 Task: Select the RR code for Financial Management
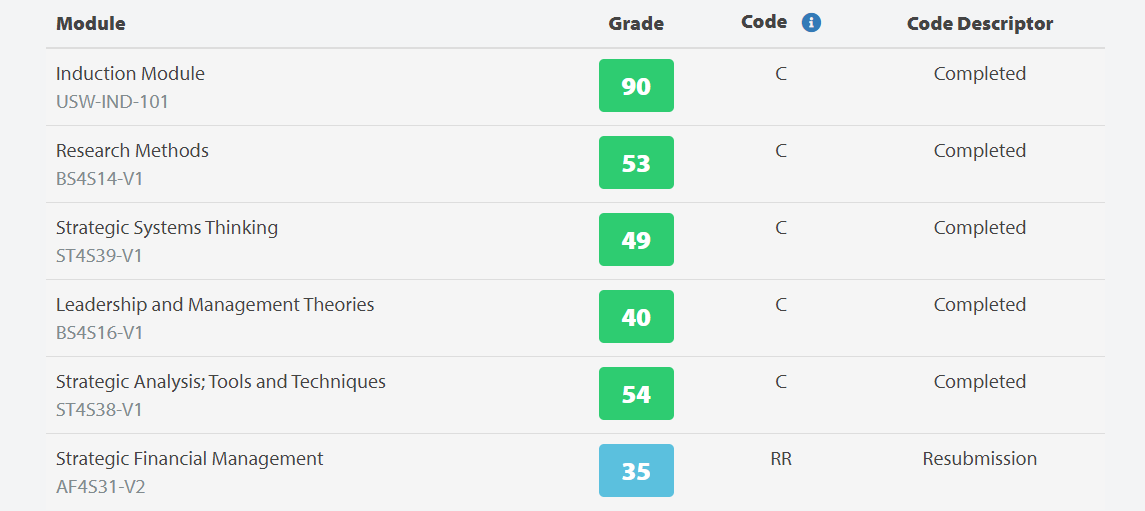pos(781,458)
